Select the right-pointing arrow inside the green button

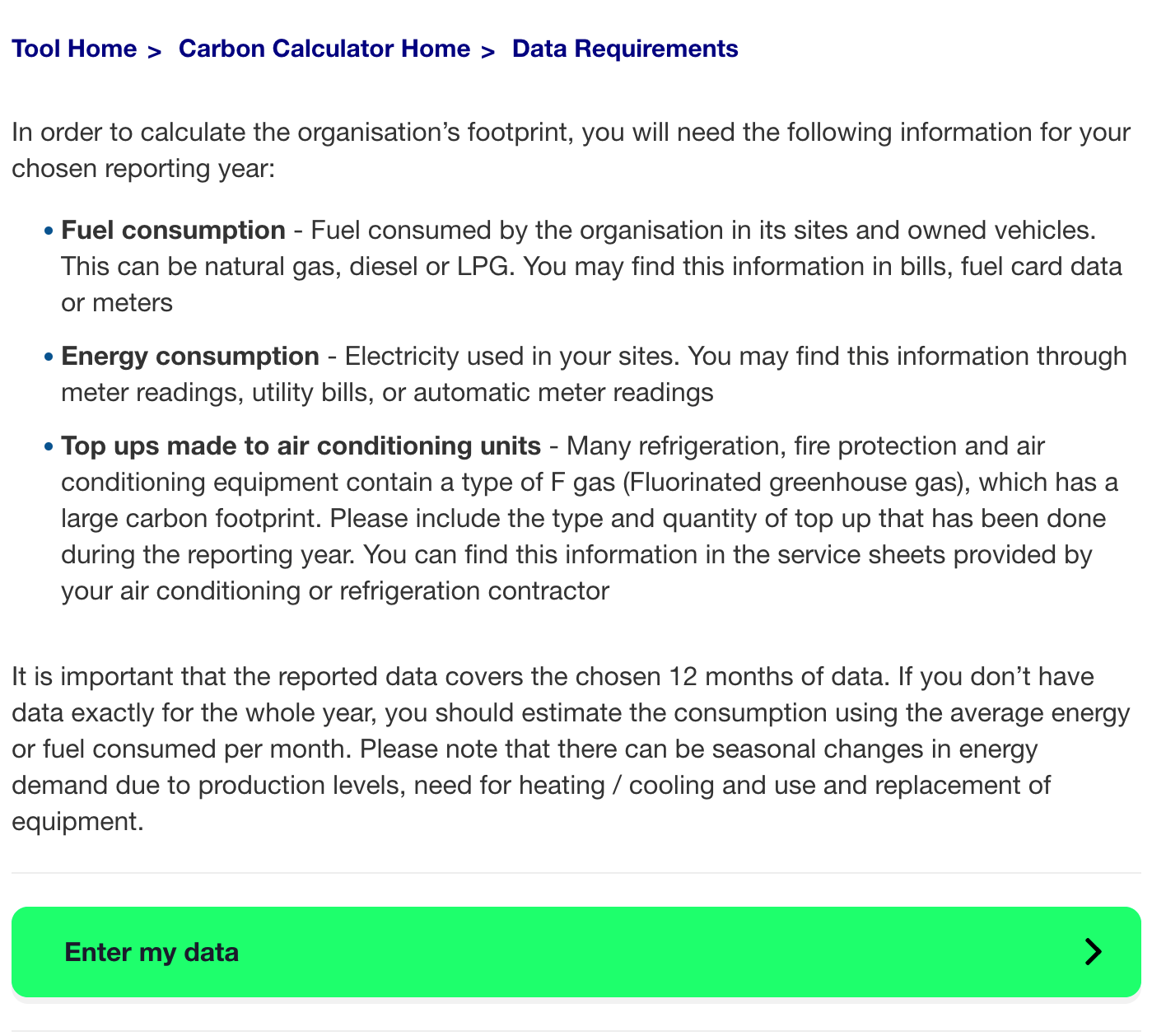click(1093, 952)
